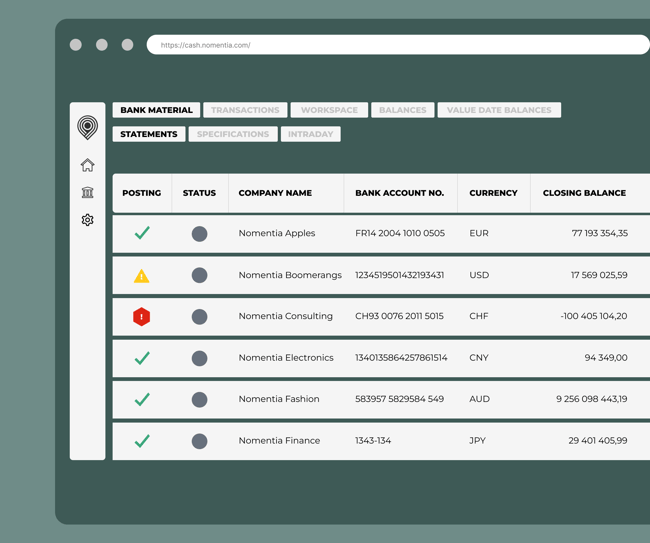Sort by the Currency column header

tap(493, 193)
